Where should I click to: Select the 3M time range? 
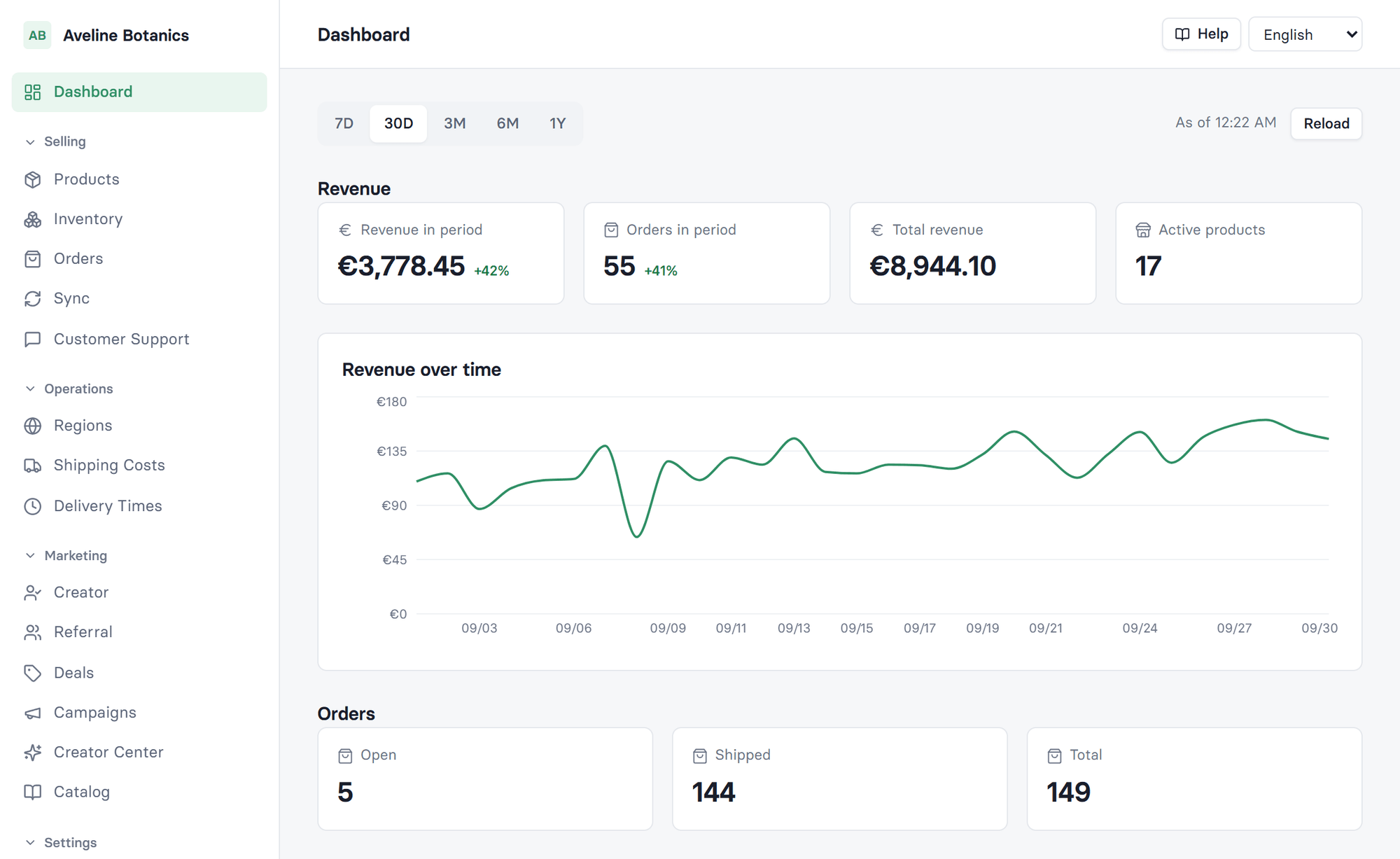coord(454,124)
